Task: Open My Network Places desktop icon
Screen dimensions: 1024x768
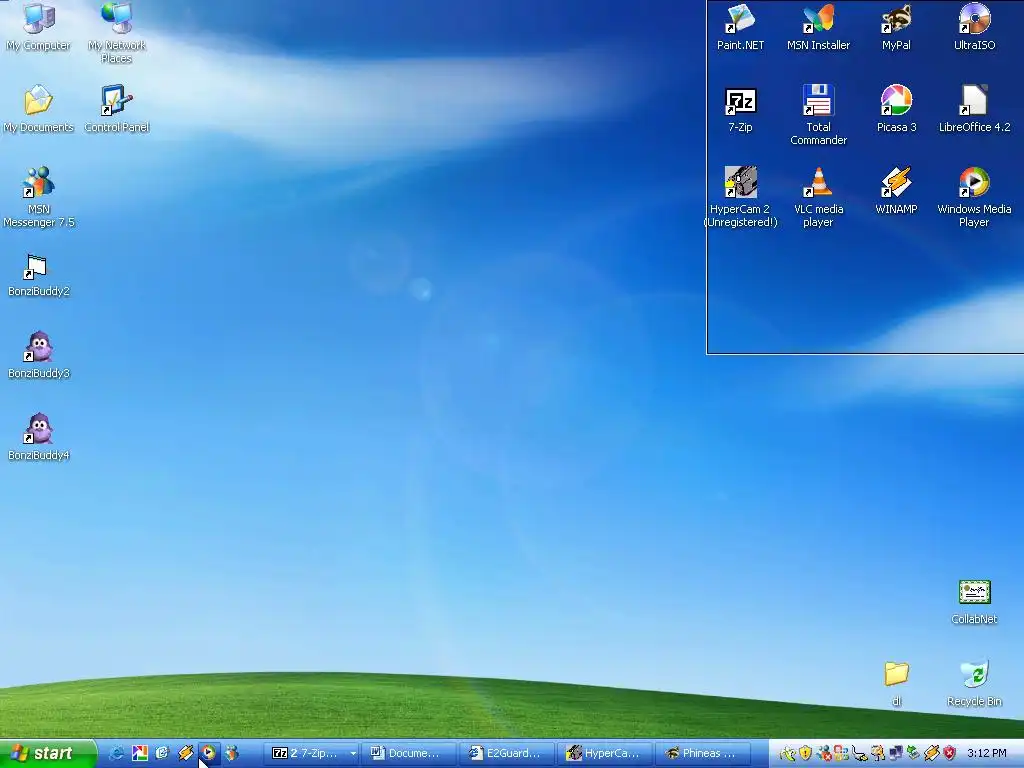Action: [117, 31]
